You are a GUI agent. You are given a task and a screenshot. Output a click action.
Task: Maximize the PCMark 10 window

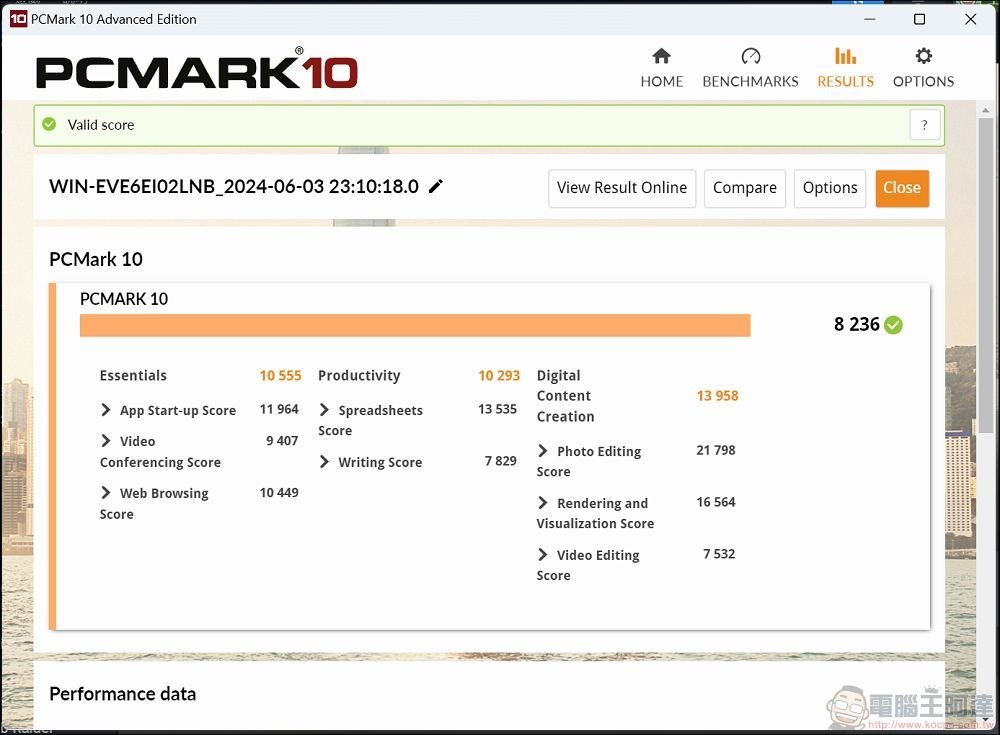(919, 19)
